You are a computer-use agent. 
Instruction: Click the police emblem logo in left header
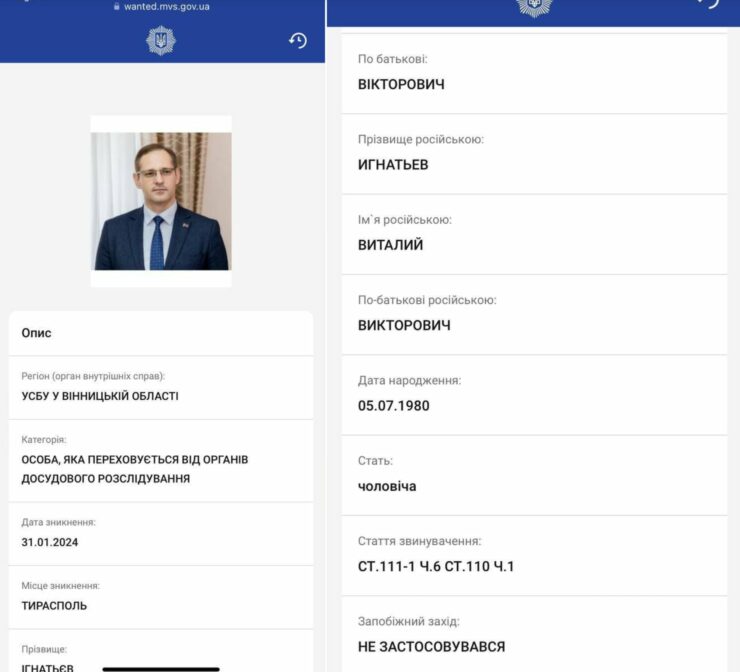[161, 41]
